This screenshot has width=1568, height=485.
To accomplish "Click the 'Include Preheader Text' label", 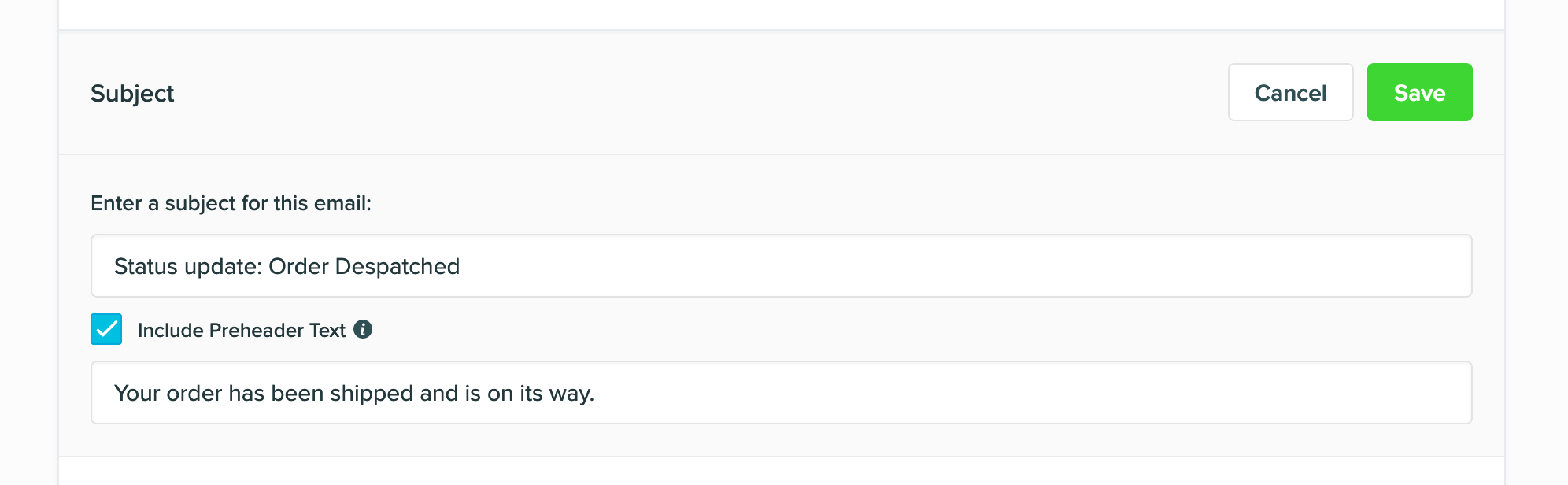I will (x=242, y=330).
